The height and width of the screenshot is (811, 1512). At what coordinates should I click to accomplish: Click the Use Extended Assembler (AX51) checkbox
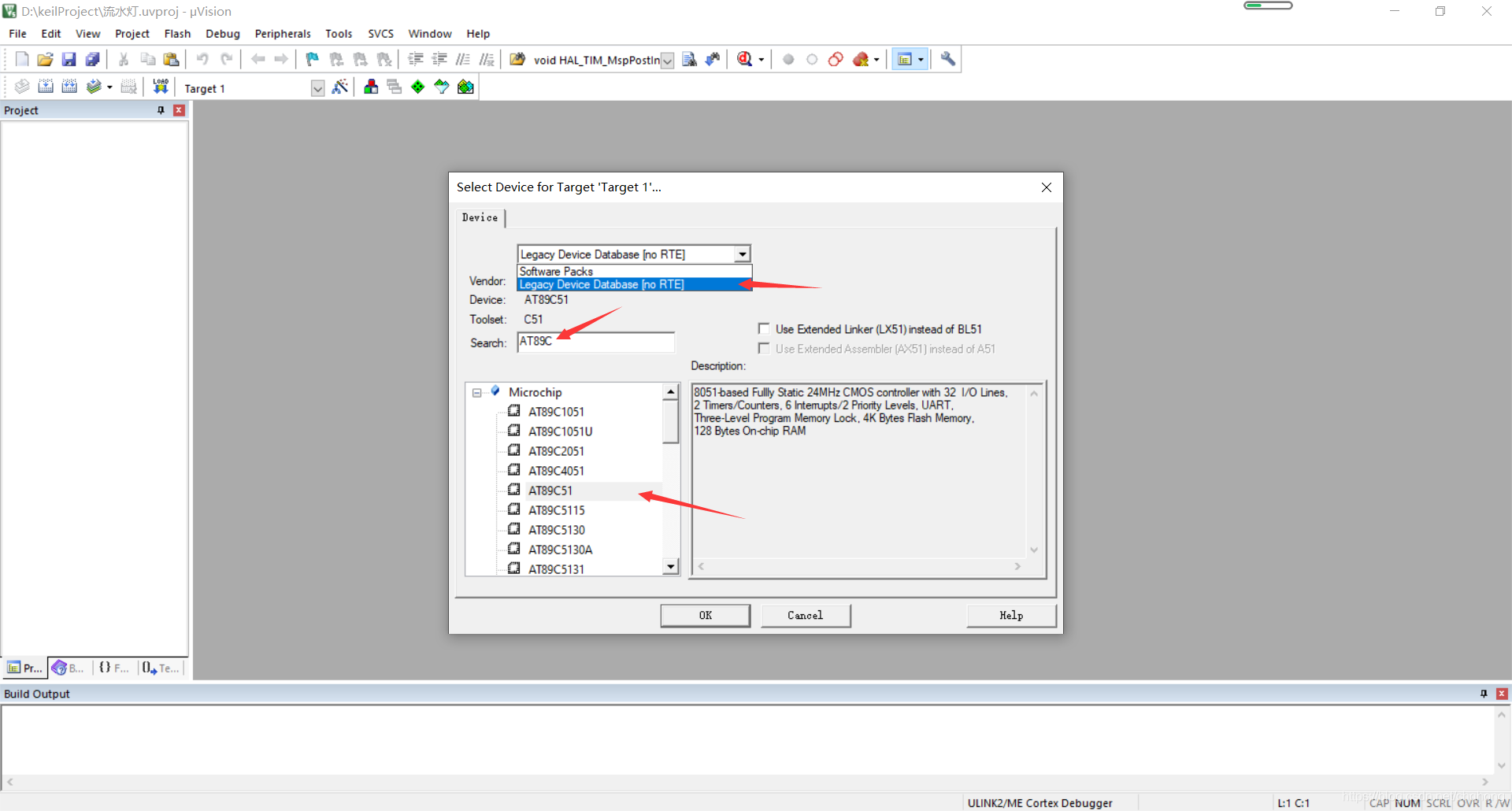pyautogui.click(x=764, y=348)
